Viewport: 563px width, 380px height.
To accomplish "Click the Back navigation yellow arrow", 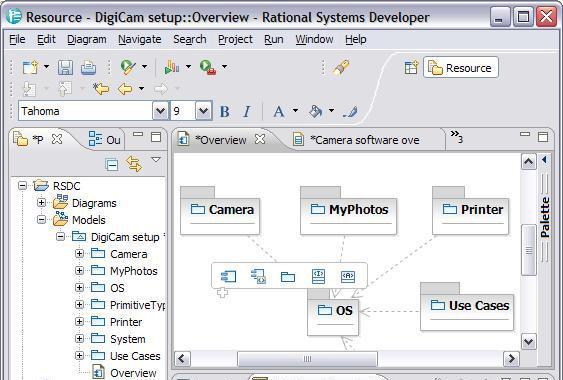I will pos(125,88).
